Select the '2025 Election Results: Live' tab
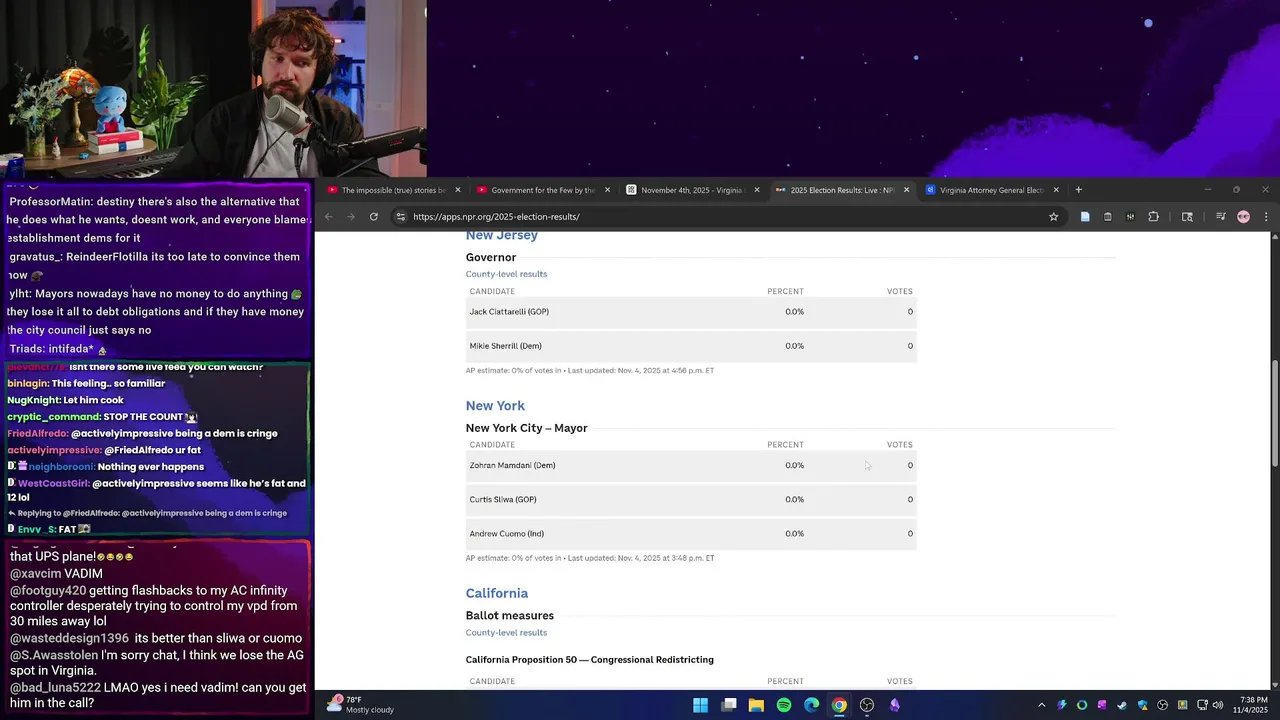The height and width of the screenshot is (720, 1280). 842,190
